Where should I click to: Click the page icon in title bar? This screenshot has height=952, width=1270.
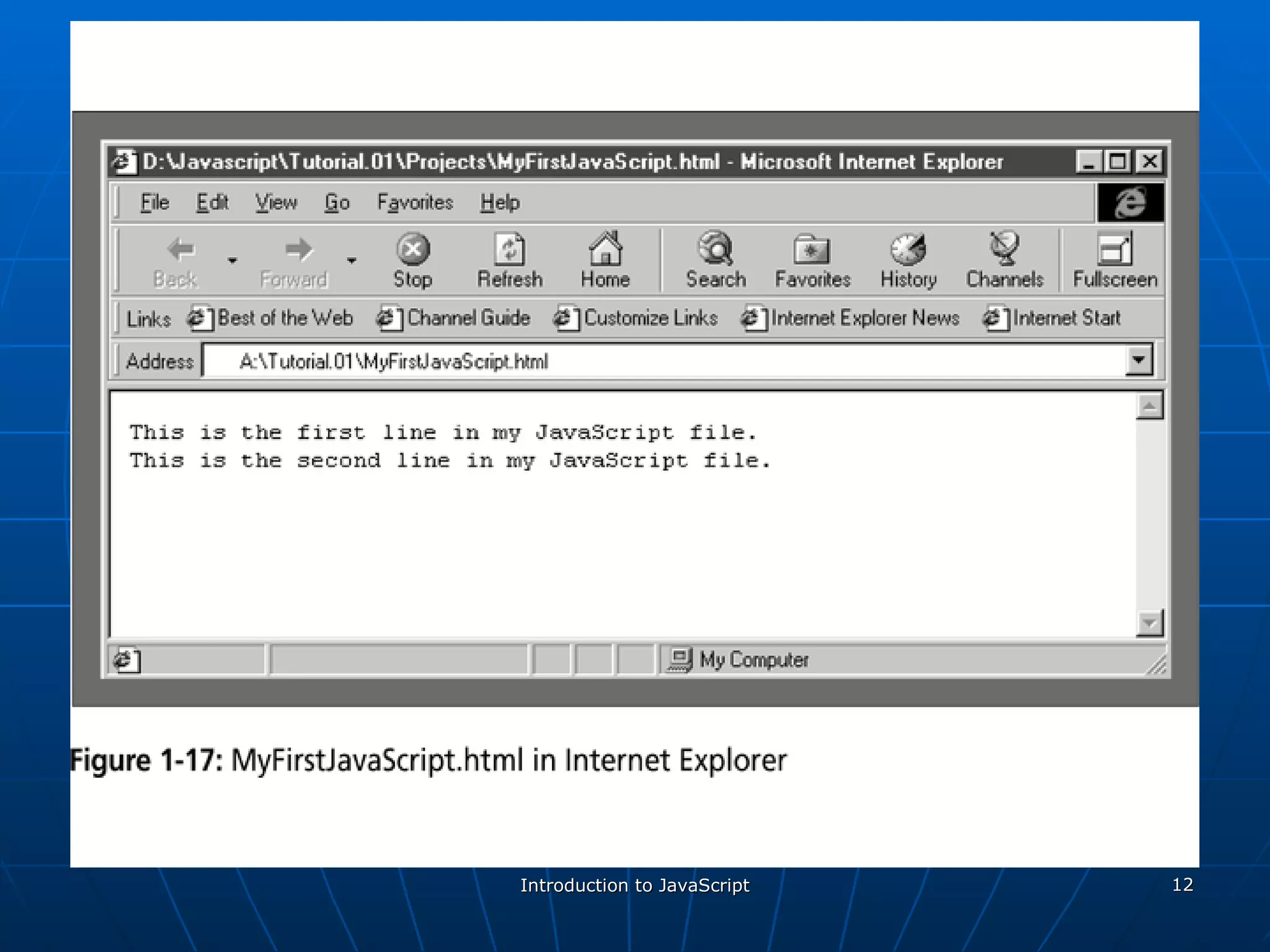click(x=124, y=162)
